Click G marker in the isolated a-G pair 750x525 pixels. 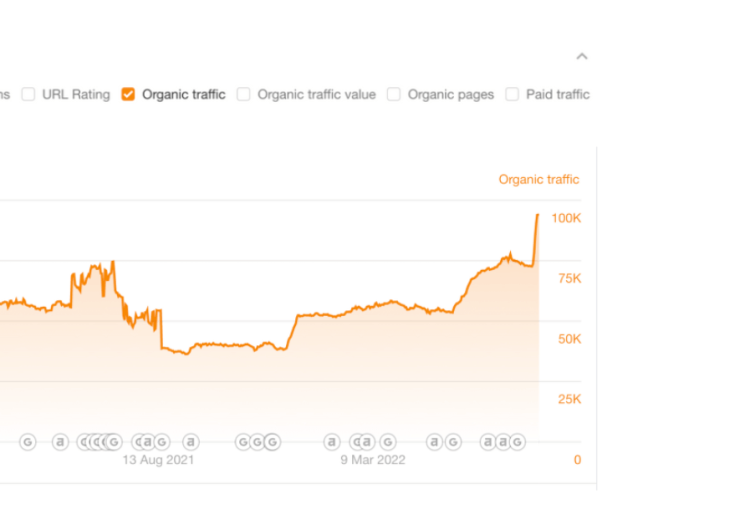[453, 442]
